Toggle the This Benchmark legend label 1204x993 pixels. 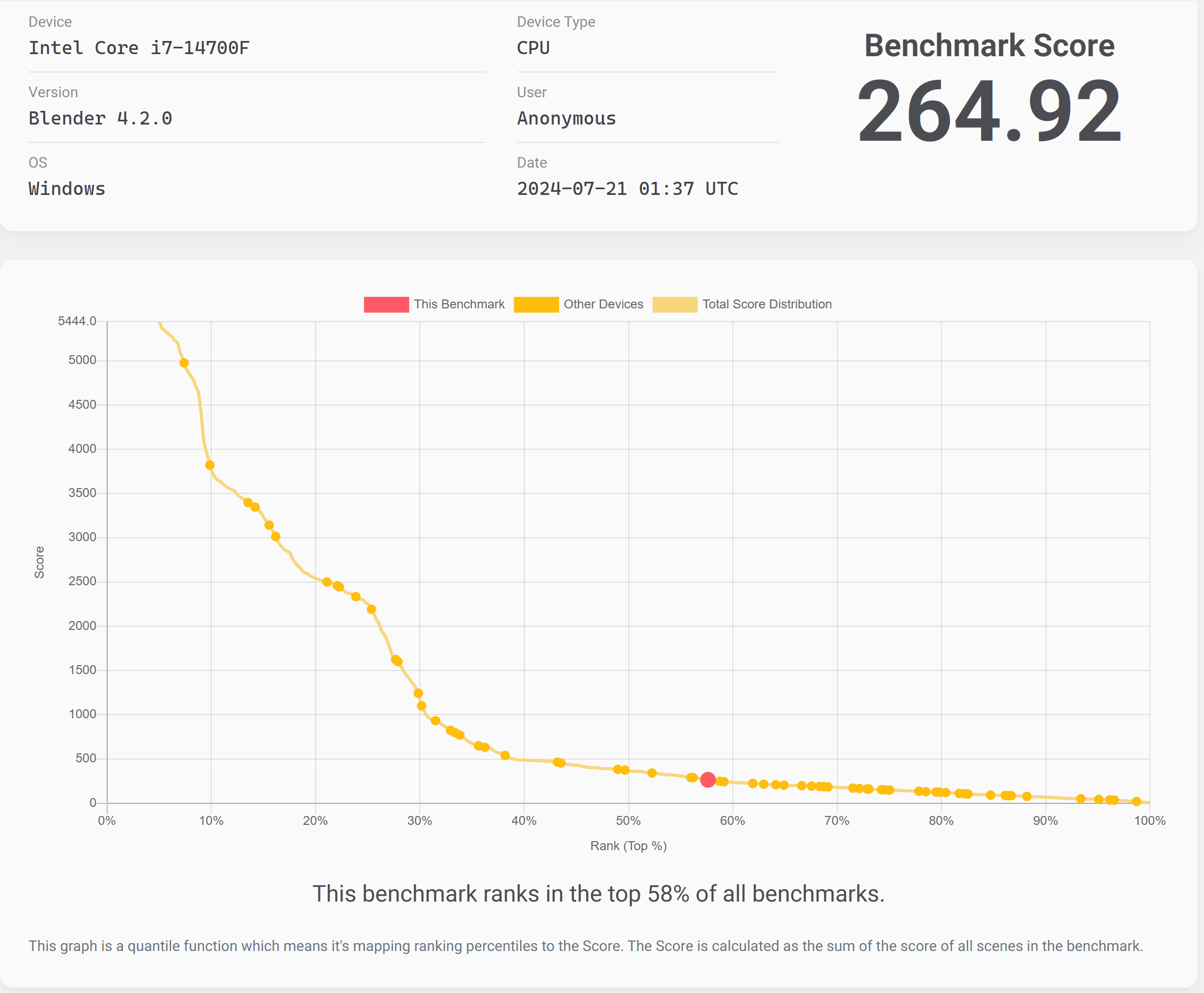coord(459,304)
